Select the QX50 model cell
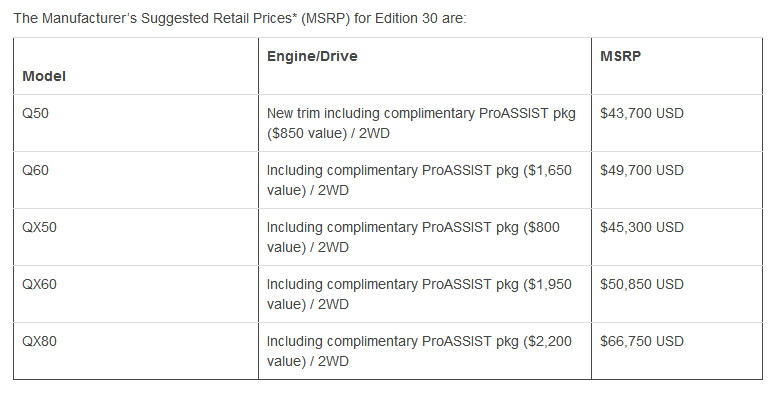Viewport: 776px width, 402px height. tap(39, 227)
